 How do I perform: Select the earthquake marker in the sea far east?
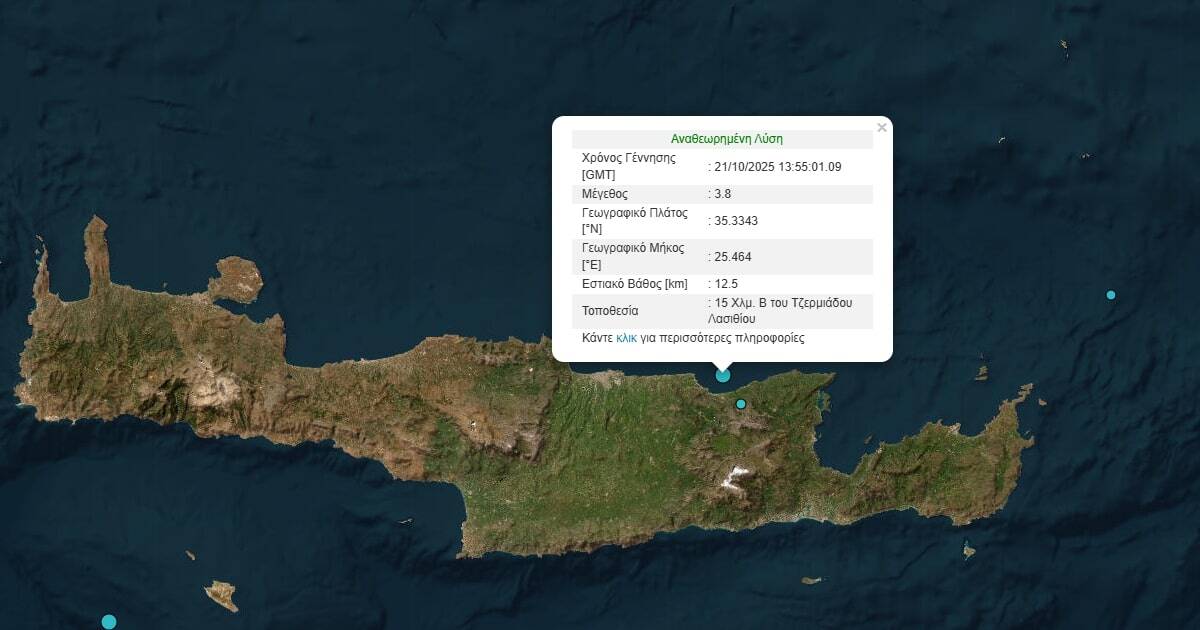click(1110, 295)
